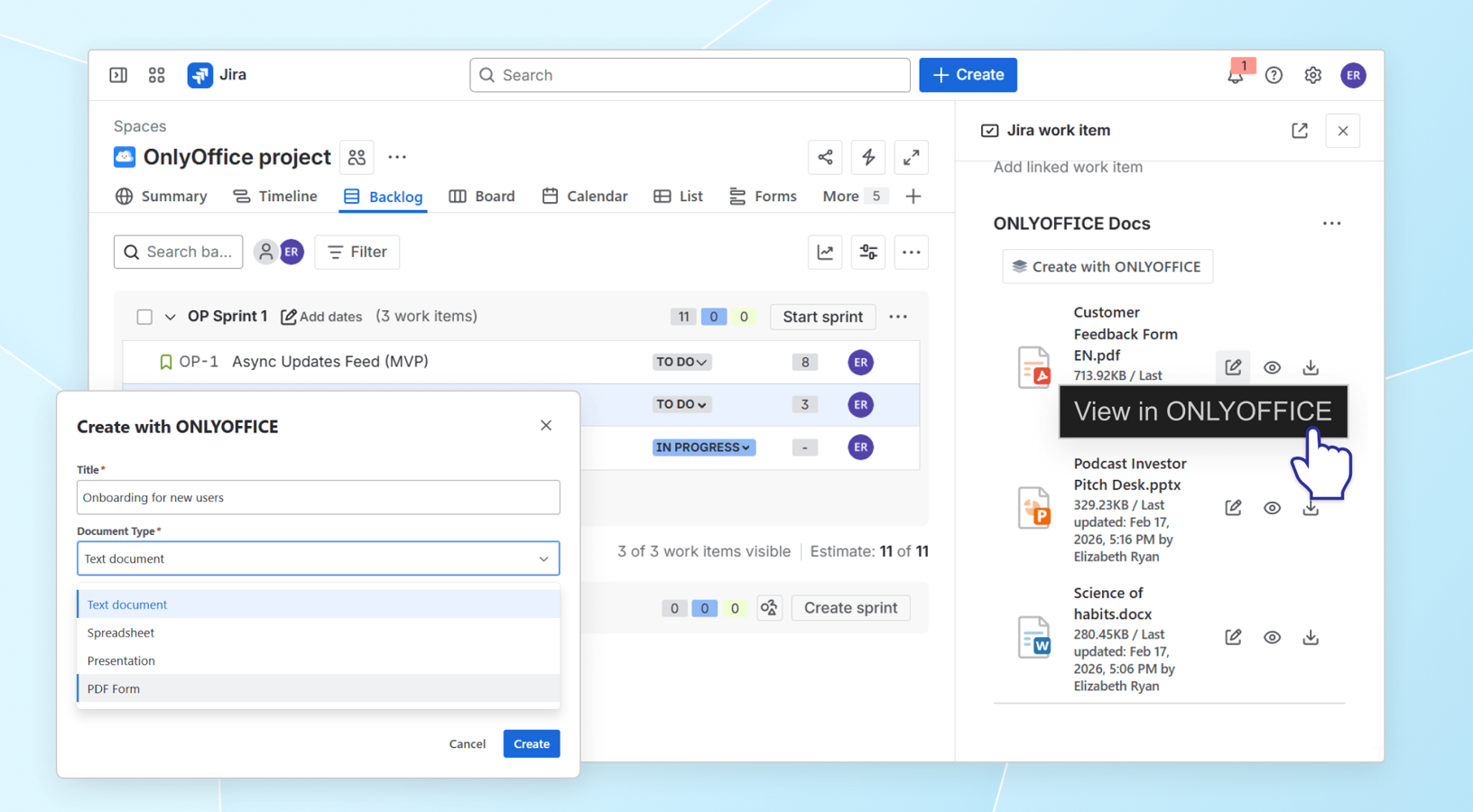Preview Science of habits.docx with eye icon
1473x812 pixels.
coord(1272,637)
